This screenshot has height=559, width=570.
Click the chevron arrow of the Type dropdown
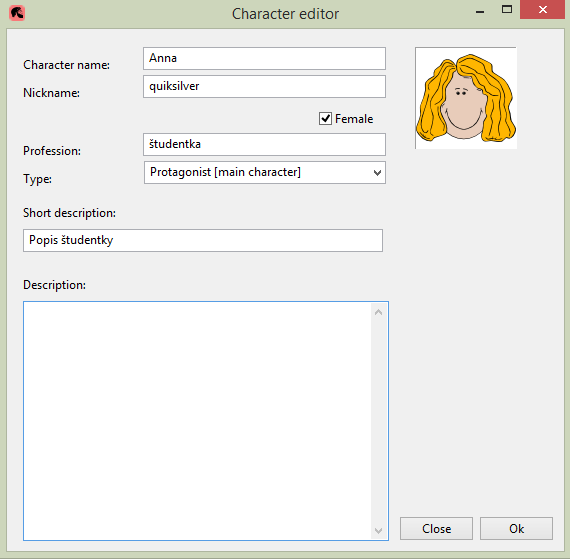(x=377, y=173)
